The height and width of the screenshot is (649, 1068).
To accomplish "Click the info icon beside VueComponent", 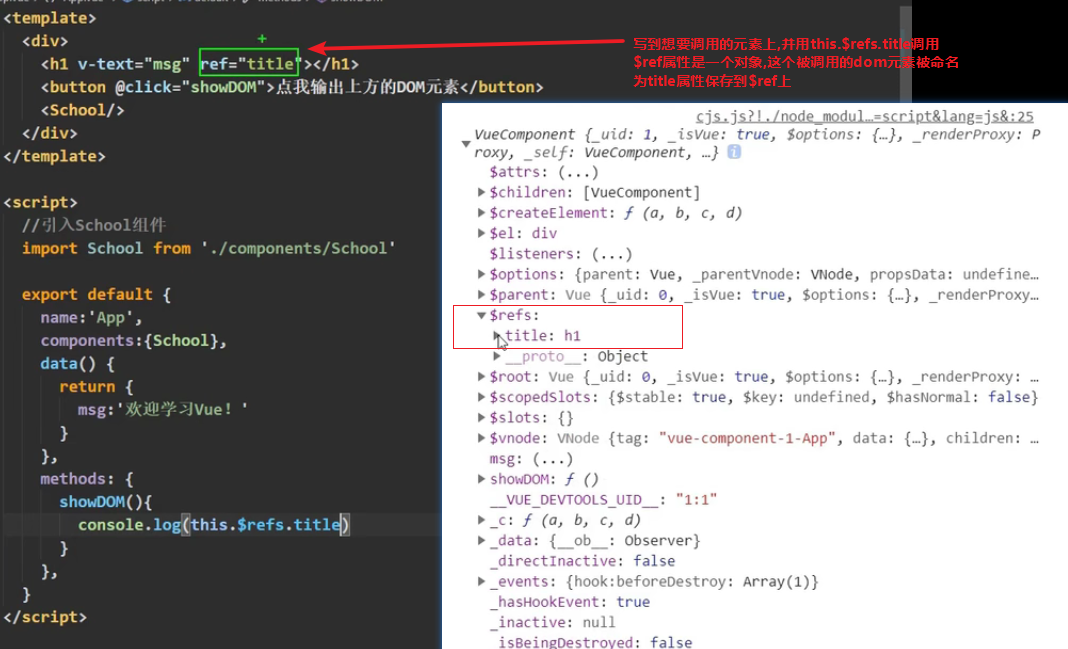I will (734, 152).
